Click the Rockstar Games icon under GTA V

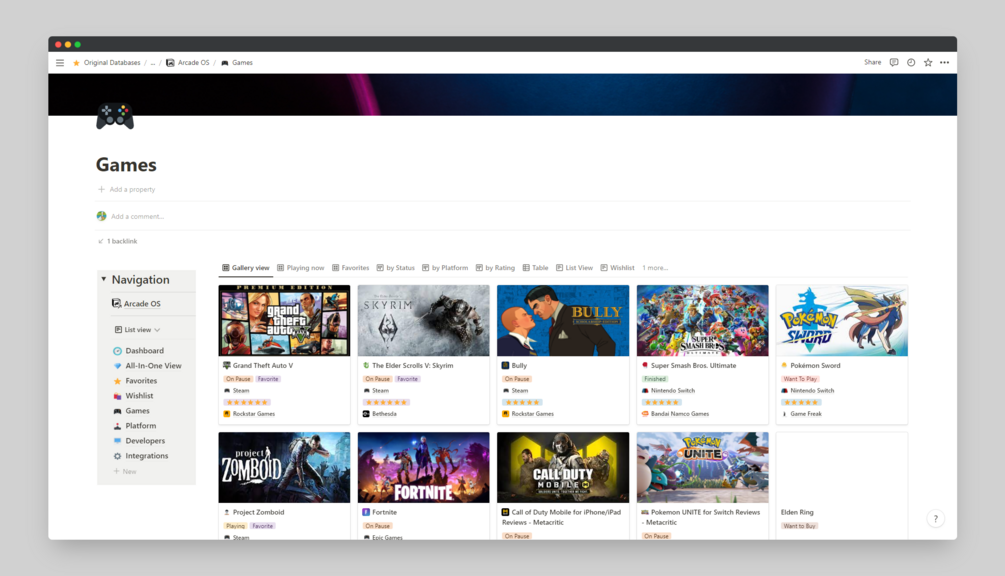226,414
